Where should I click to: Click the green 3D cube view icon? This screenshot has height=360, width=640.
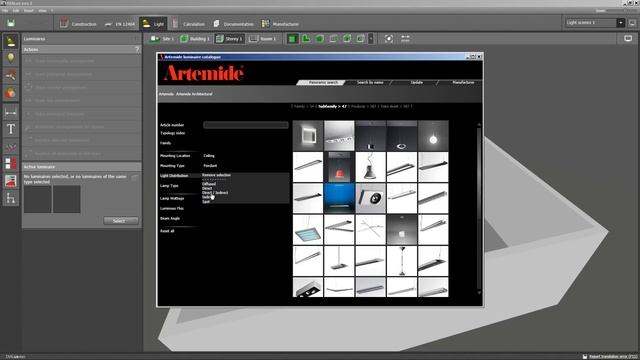click(320, 39)
